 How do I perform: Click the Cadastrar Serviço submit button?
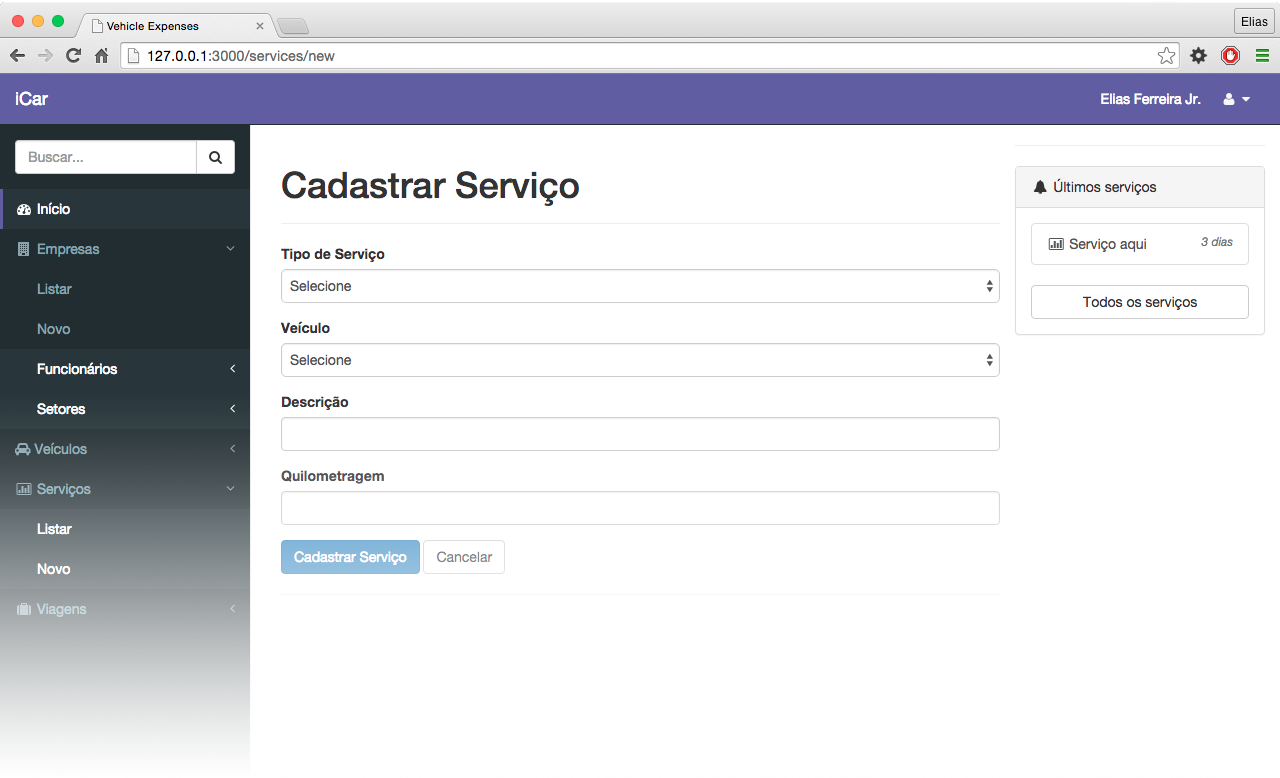(350, 557)
